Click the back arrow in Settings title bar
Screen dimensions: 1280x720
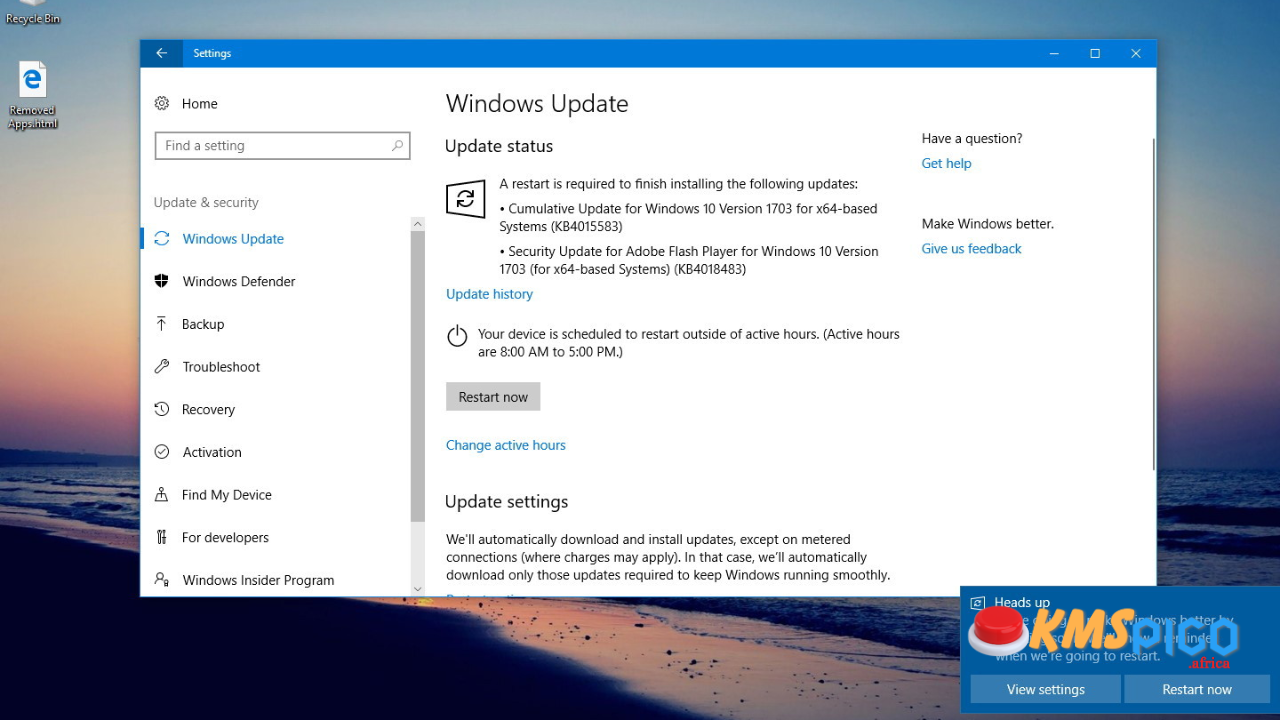click(161, 53)
